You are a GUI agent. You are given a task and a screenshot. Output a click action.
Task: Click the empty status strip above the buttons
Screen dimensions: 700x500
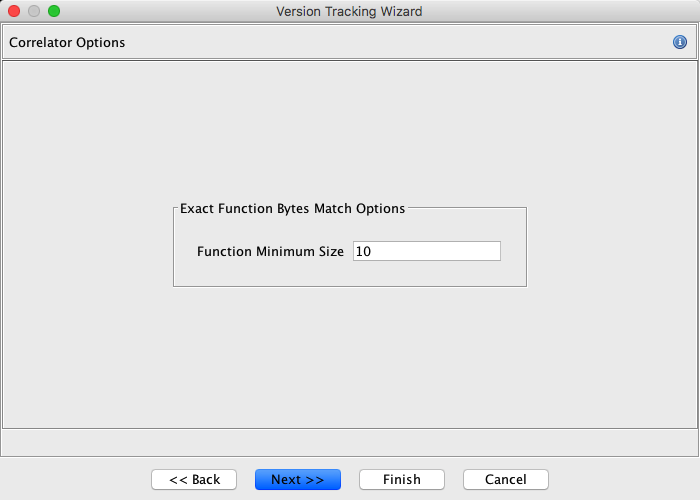point(349,442)
